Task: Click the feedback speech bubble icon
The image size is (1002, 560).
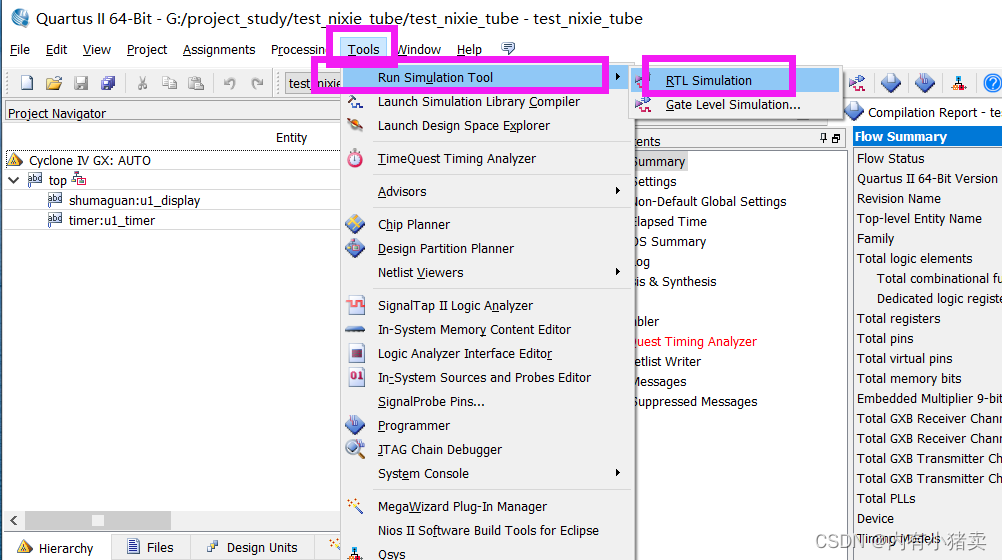Action: (x=508, y=48)
